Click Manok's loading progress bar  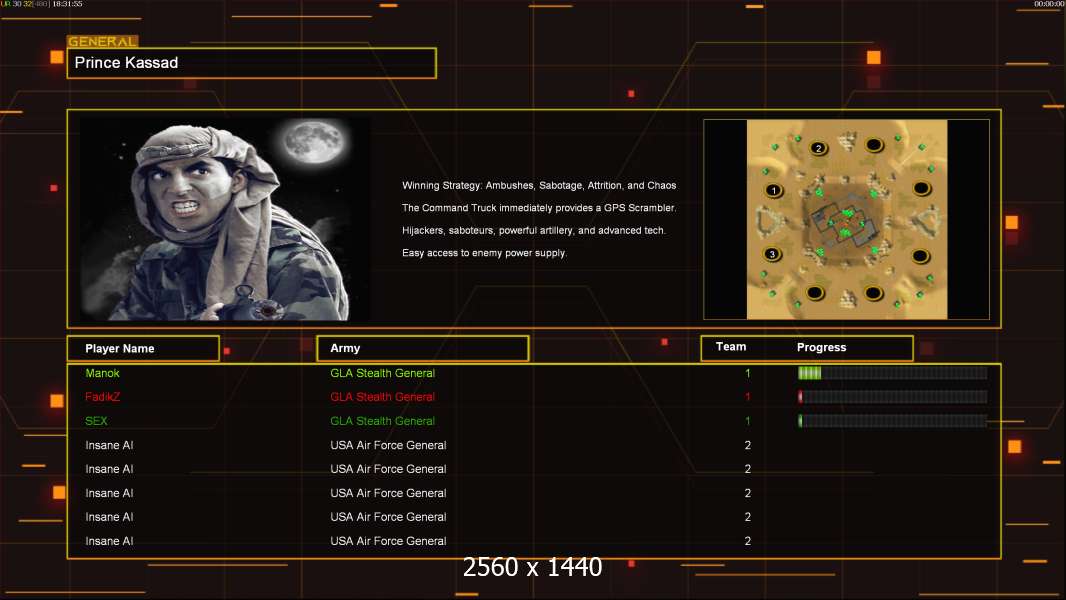pyautogui.click(x=892, y=373)
